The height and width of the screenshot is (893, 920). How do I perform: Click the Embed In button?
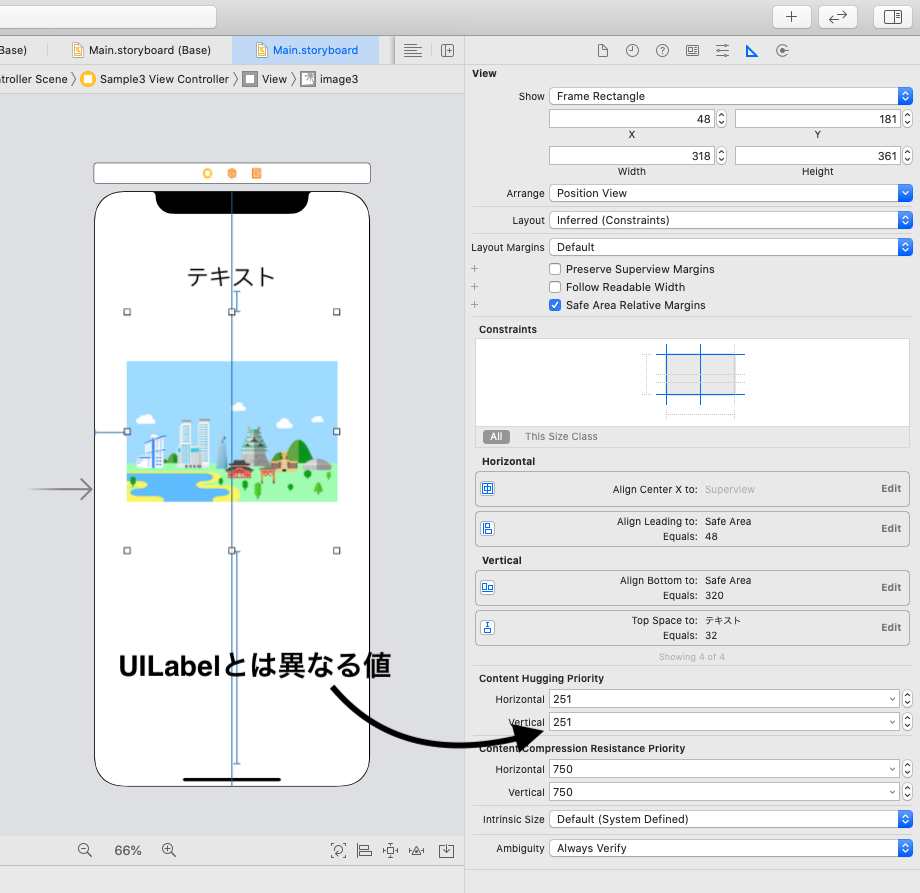[447, 851]
